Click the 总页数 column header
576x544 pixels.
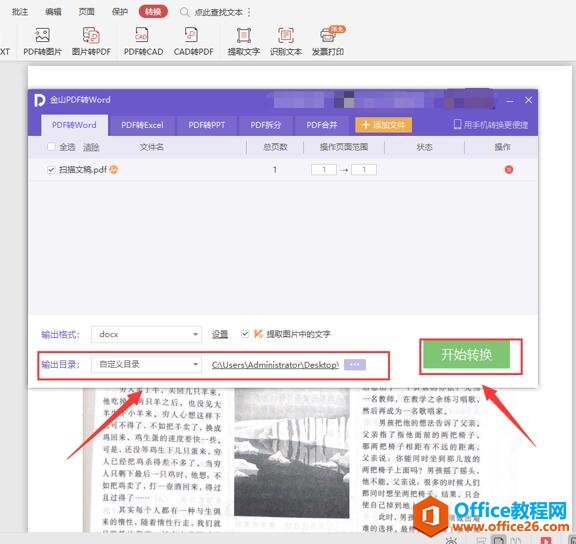pos(275,147)
